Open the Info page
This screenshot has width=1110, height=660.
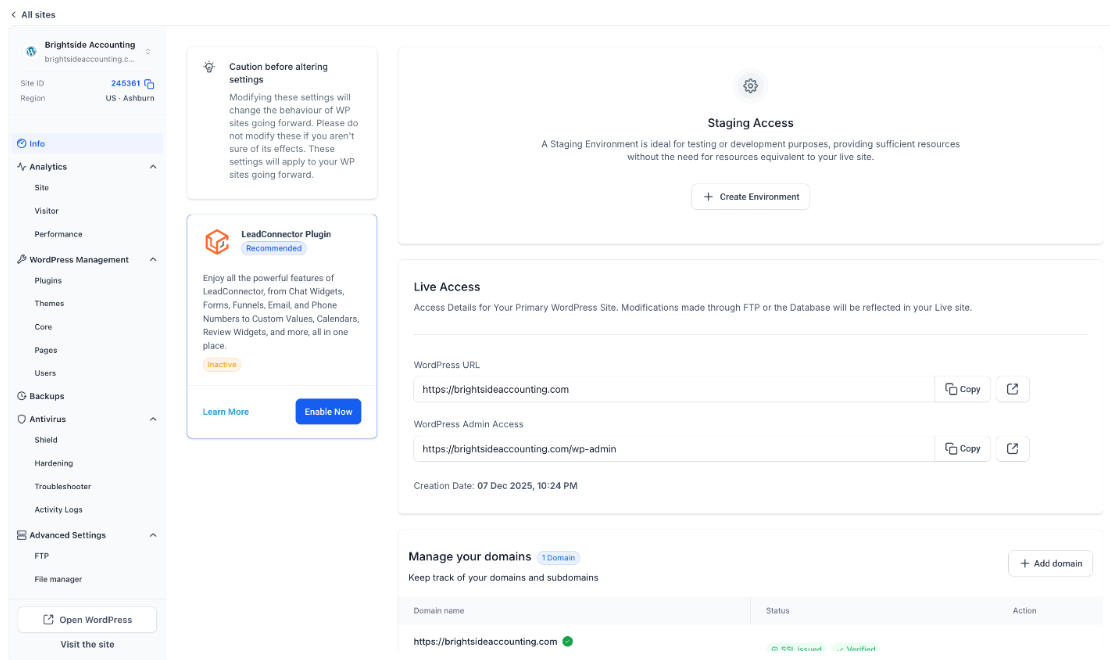87,143
